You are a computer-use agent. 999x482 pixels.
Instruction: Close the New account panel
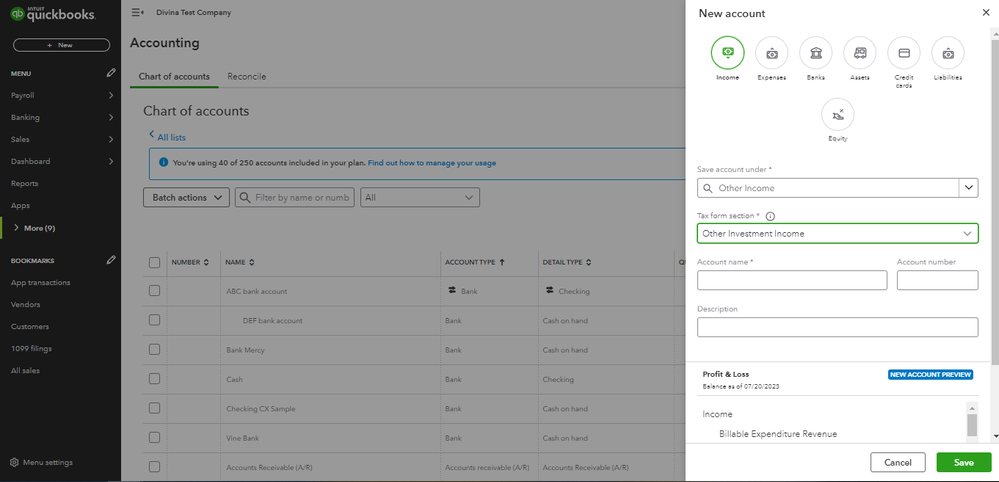coord(986,13)
